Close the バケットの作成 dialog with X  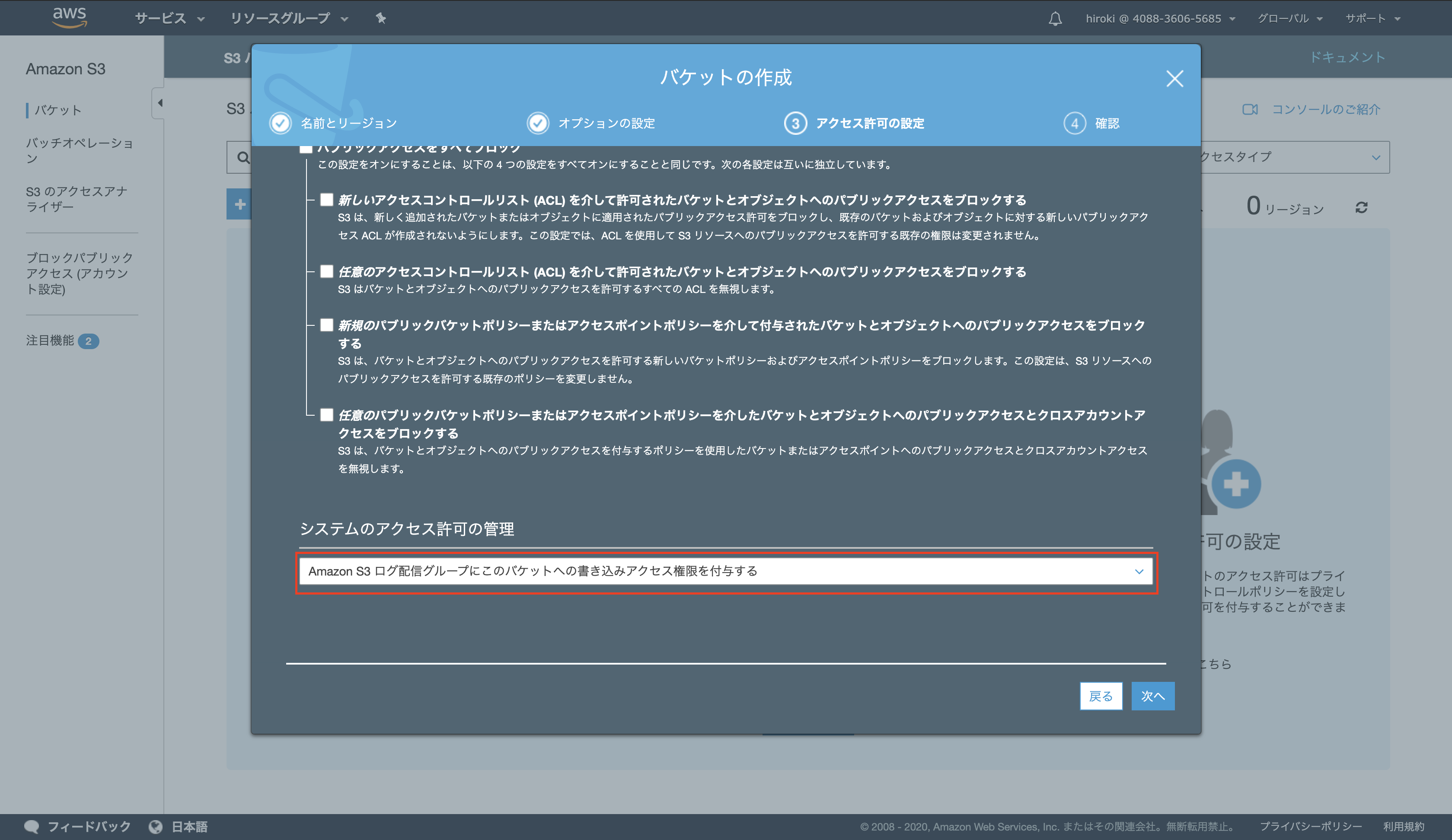tap(1174, 79)
